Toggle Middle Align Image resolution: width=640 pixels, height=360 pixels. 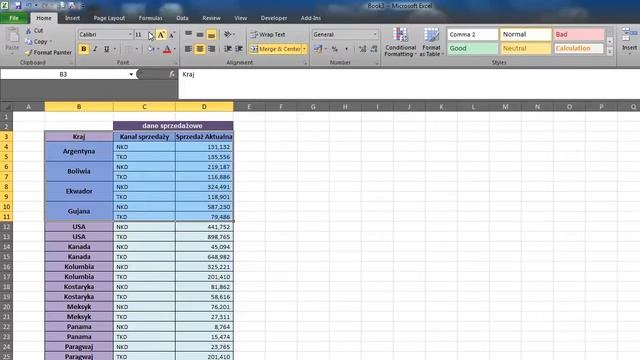[x=200, y=35]
